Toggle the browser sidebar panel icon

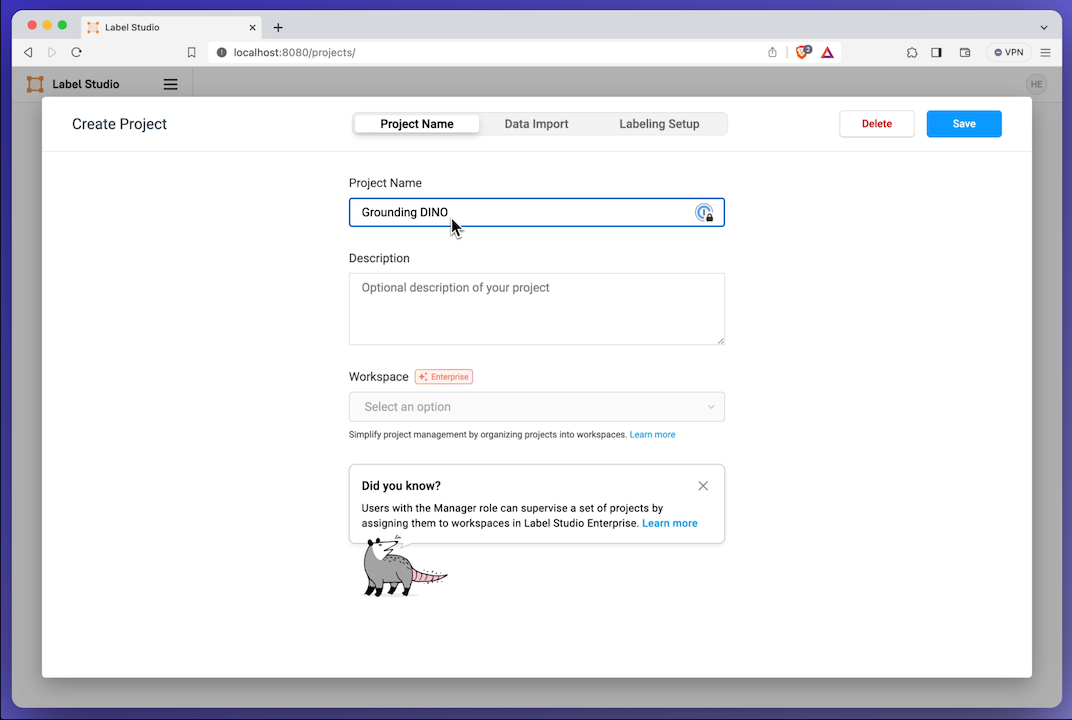(x=937, y=53)
